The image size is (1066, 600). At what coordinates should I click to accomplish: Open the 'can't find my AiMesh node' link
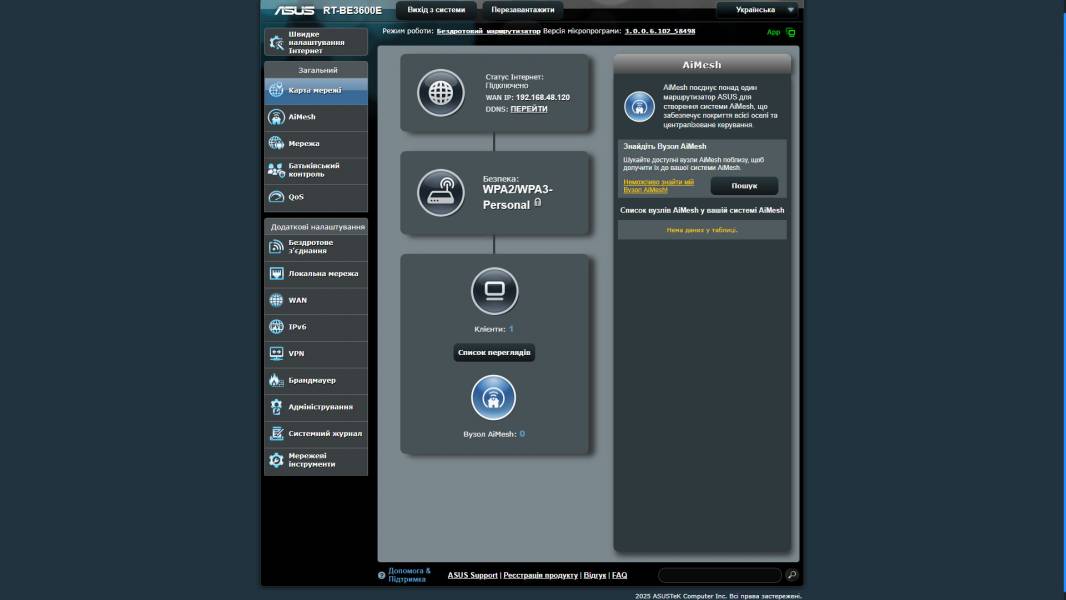[658, 186]
